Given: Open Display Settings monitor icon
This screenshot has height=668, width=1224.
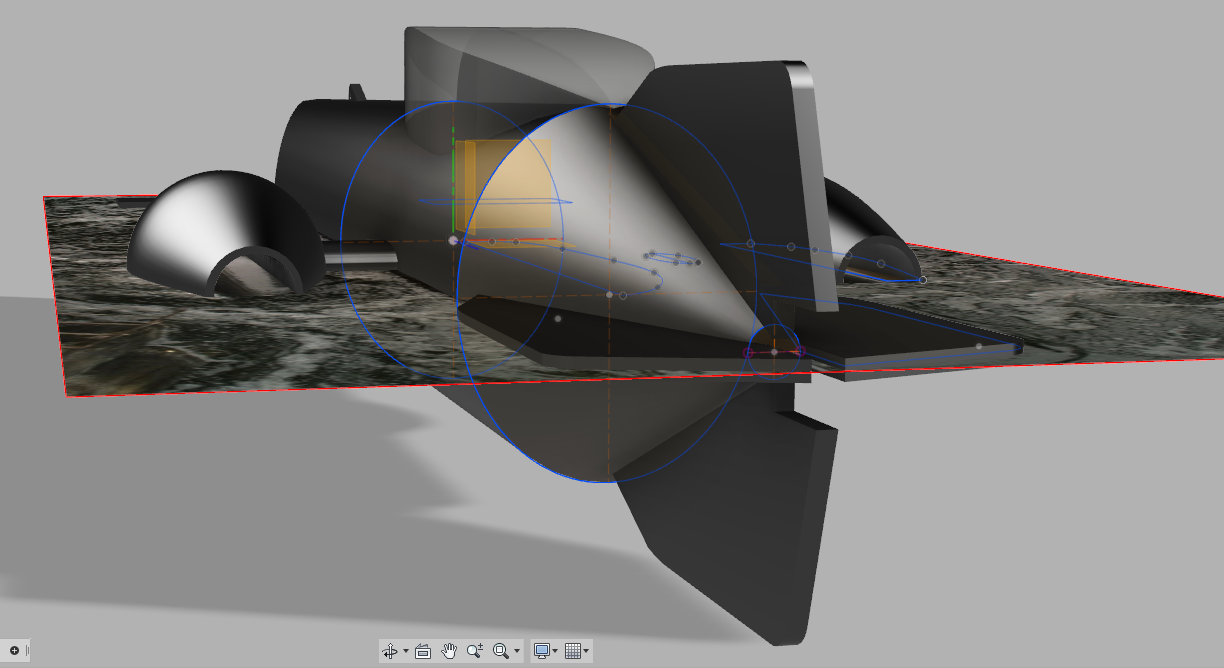Looking at the screenshot, I should [542, 651].
